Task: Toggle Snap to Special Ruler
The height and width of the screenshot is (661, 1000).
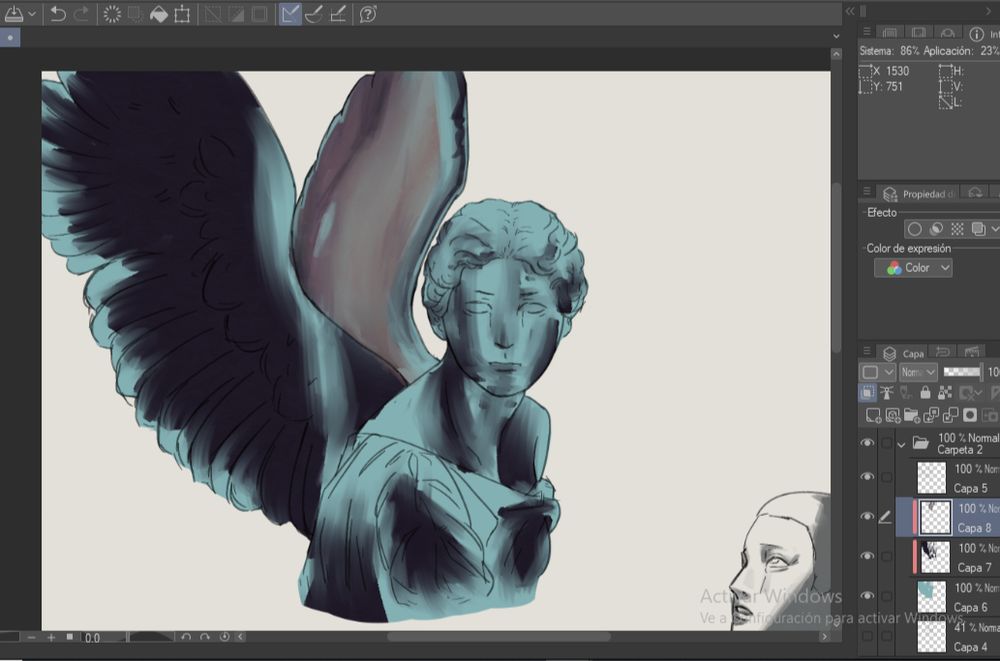Action: click(314, 14)
